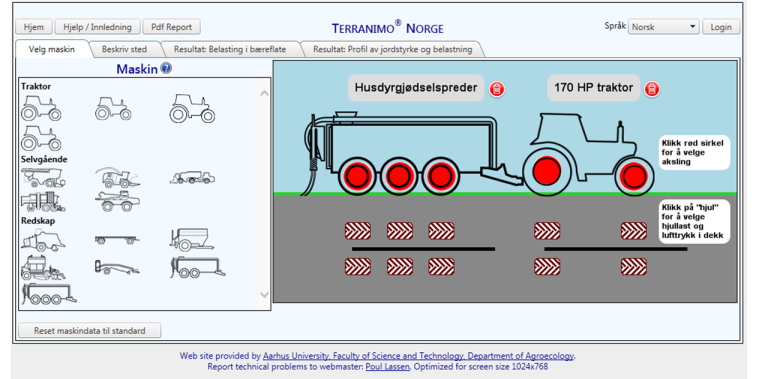The width and height of the screenshot is (768, 379).
Task: Click the Terranimo Norge title
Action: click(x=387, y=28)
